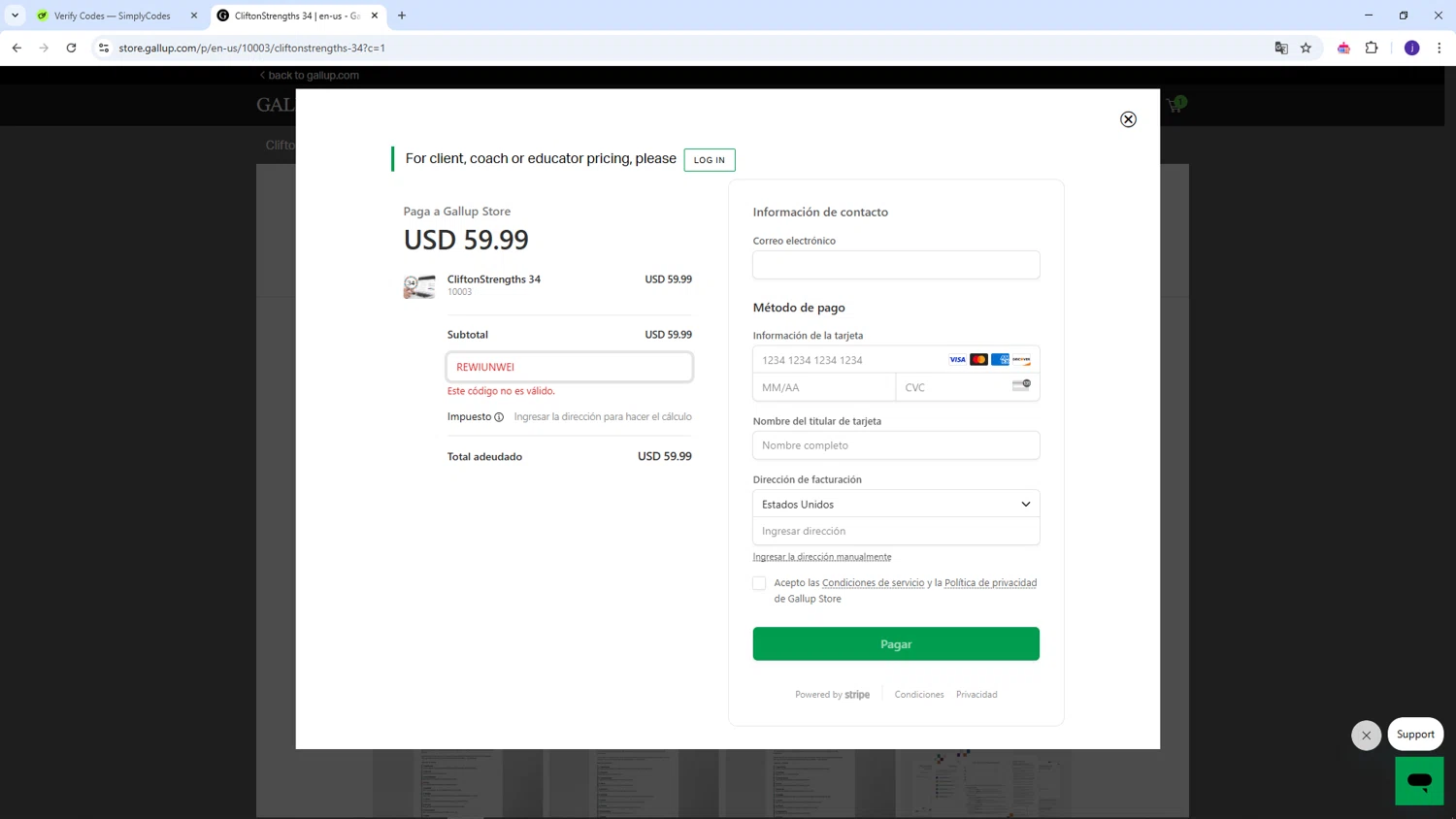
Task: Click the Discover card icon
Action: (1021, 360)
